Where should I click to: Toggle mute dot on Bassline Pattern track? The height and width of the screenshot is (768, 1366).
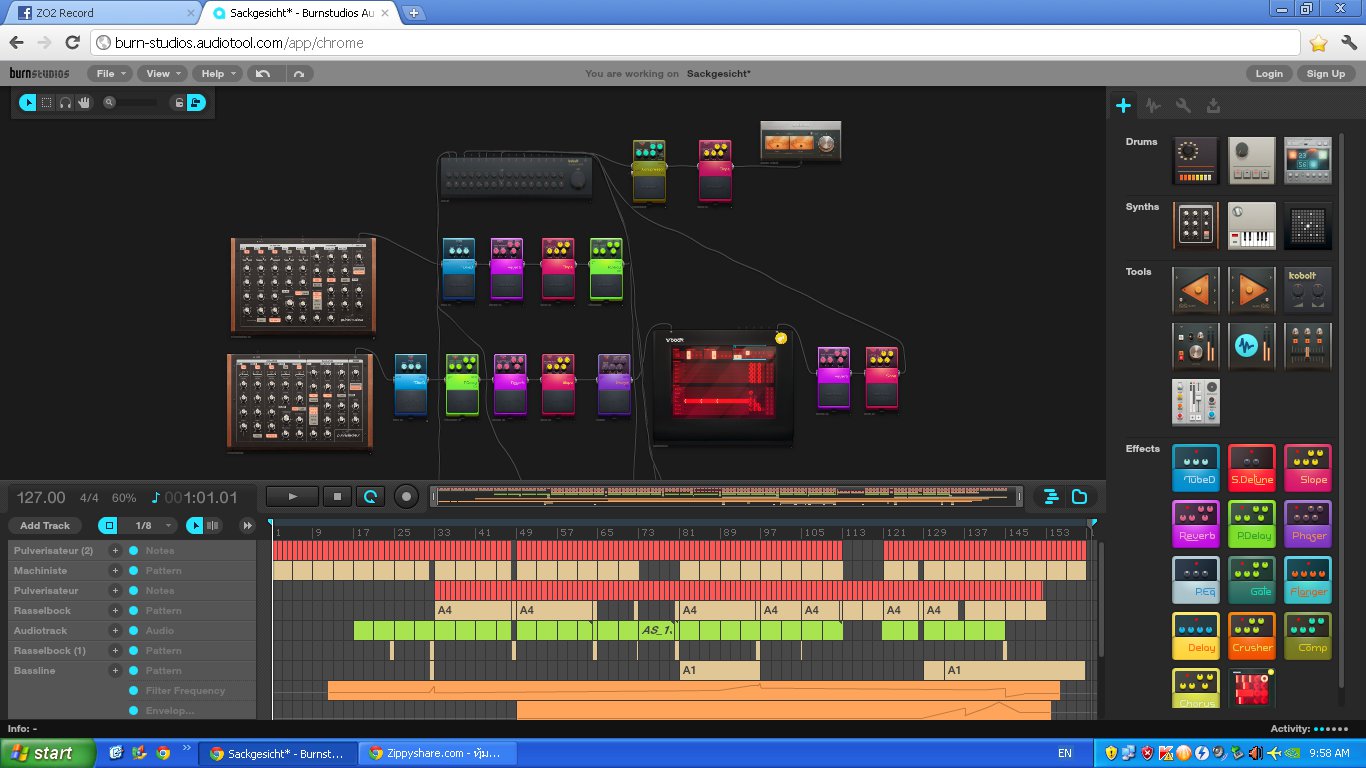point(133,671)
